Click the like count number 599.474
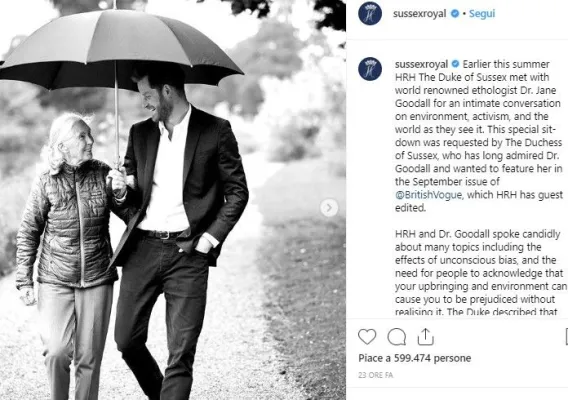This screenshot has height=400, width=568. (412, 358)
